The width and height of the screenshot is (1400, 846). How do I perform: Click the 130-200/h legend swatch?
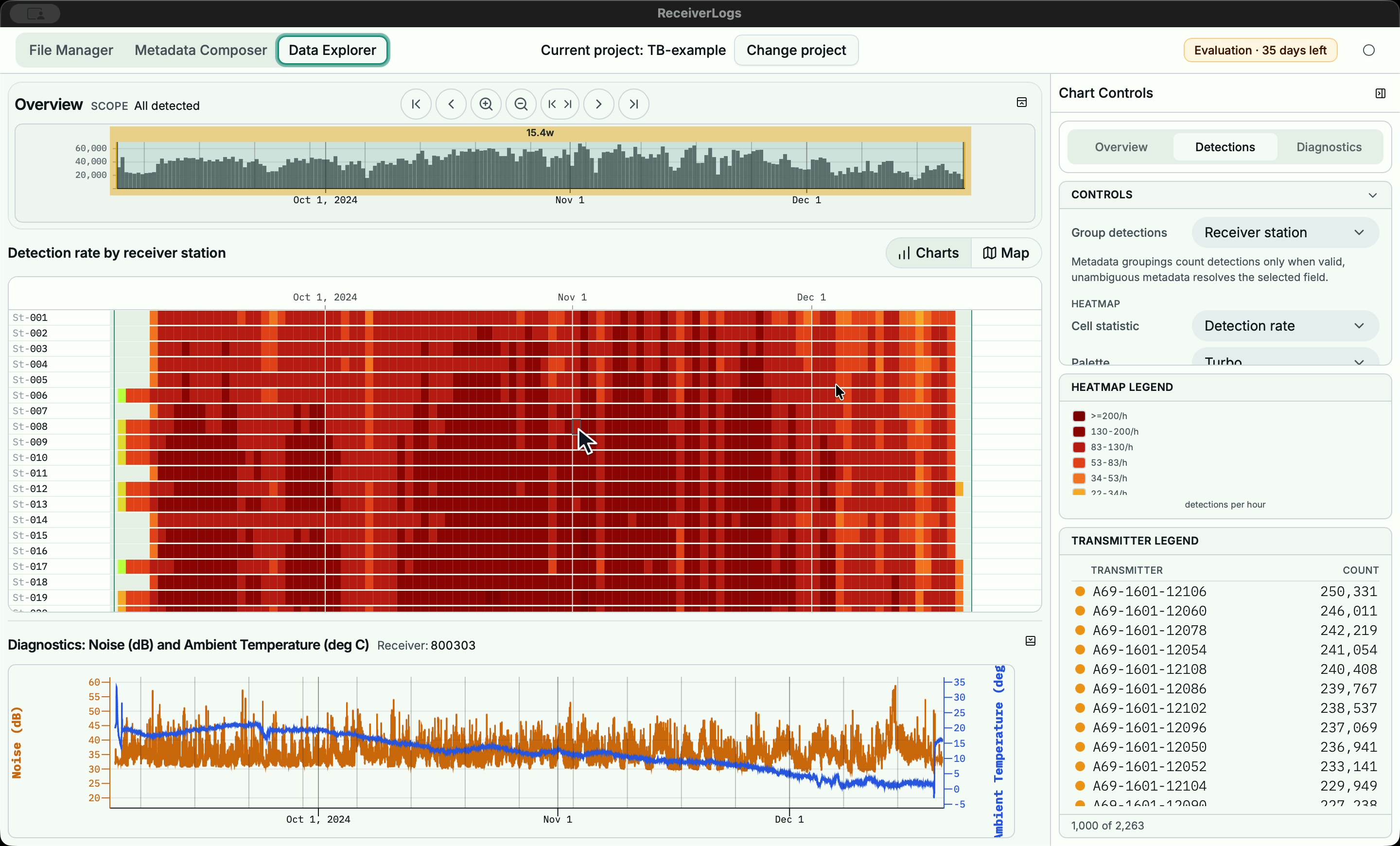(x=1078, y=432)
